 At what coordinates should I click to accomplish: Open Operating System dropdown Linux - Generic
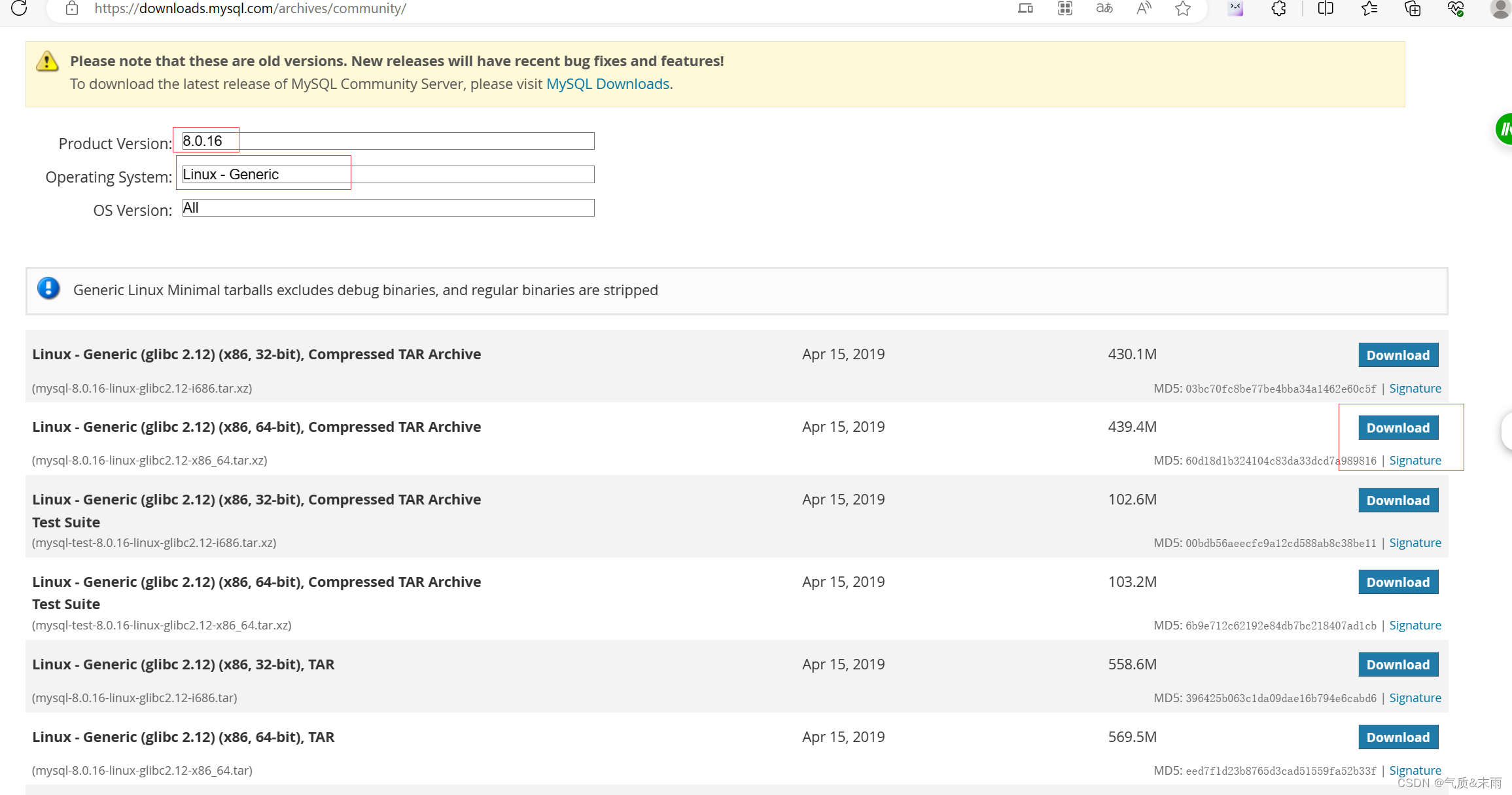coord(387,174)
